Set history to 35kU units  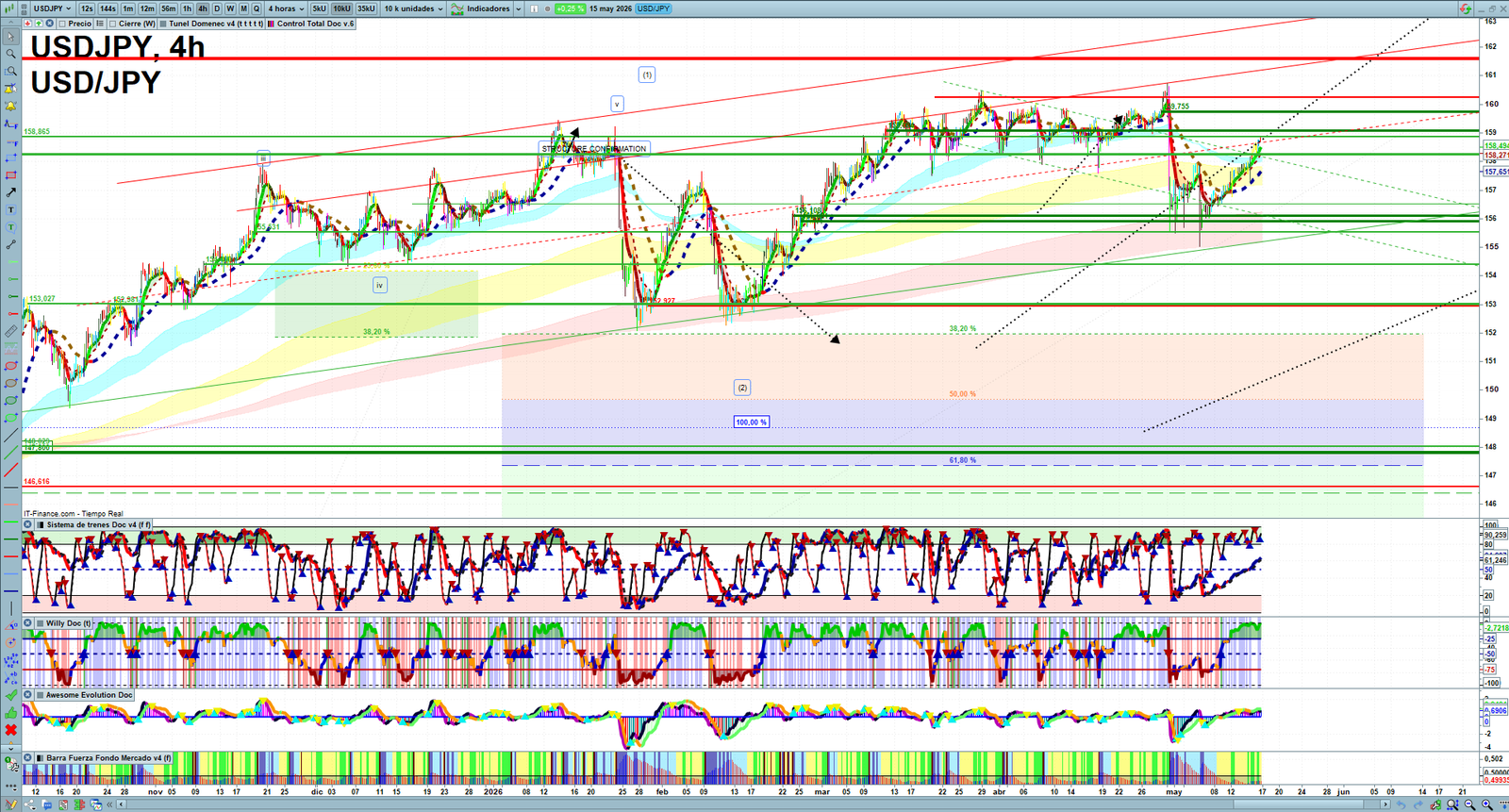point(366,8)
